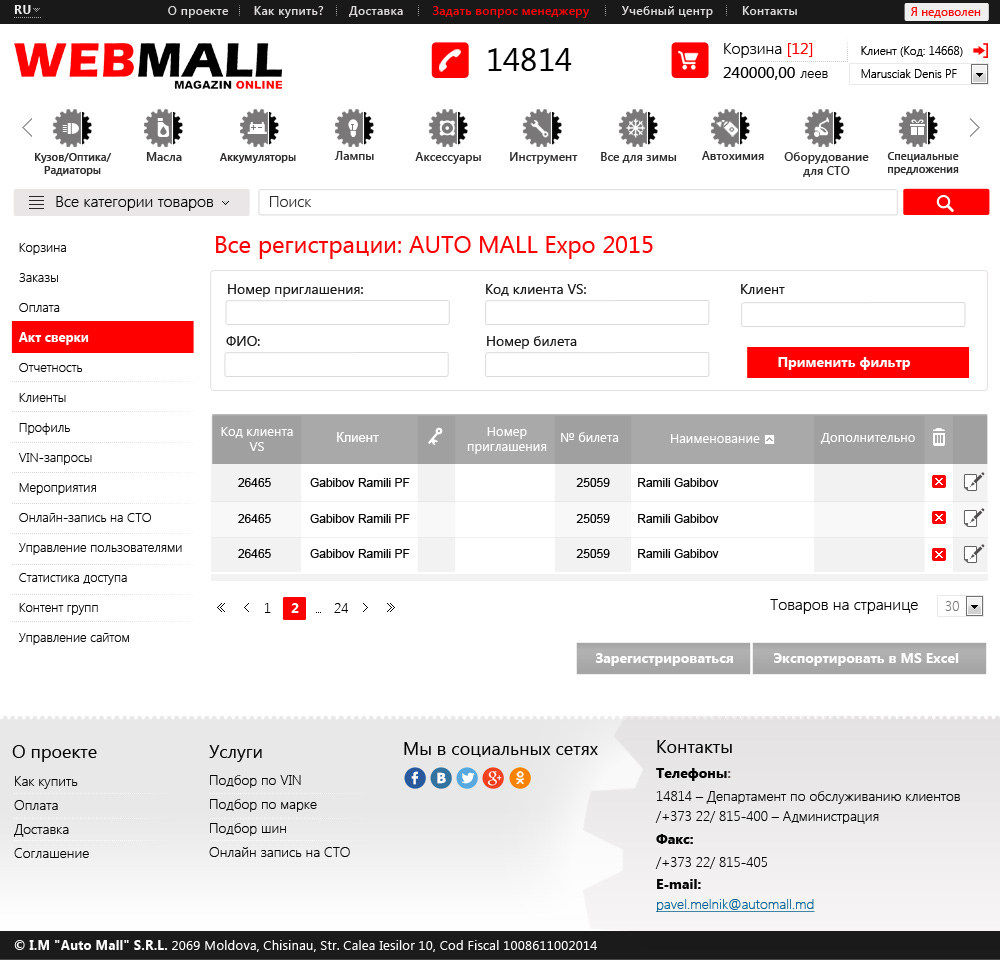Focus the Поиск search field
The width and height of the screenshot is (1000, 960).
578,202
